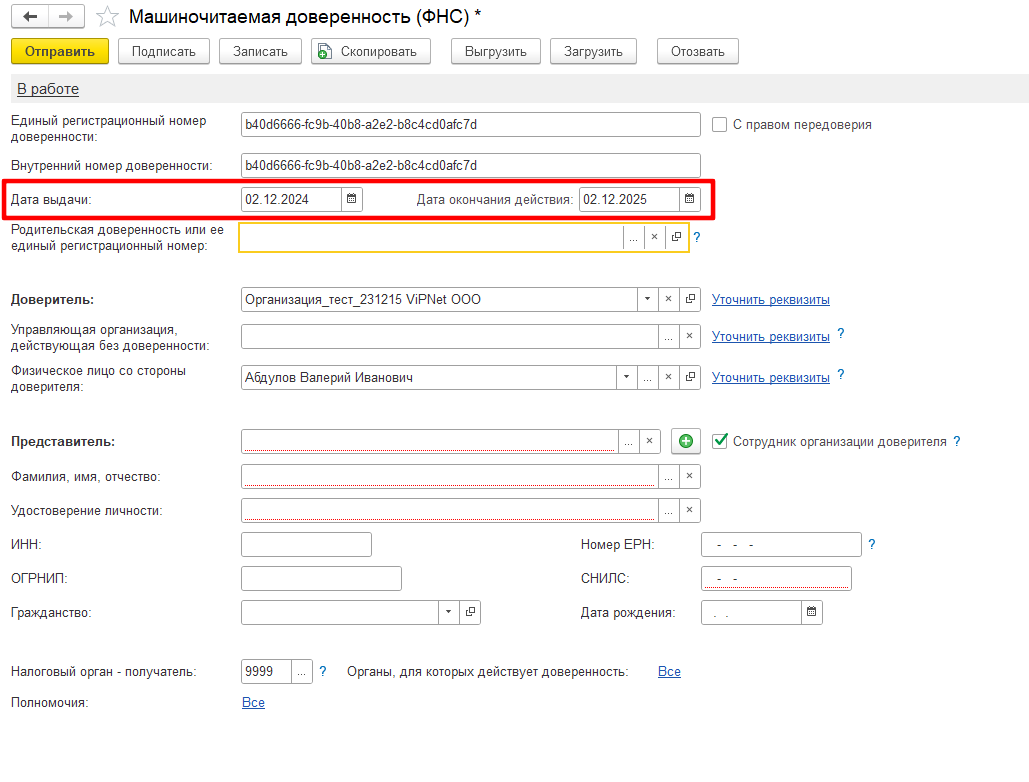Open the Полномочия Все link

tap(253, 703)
